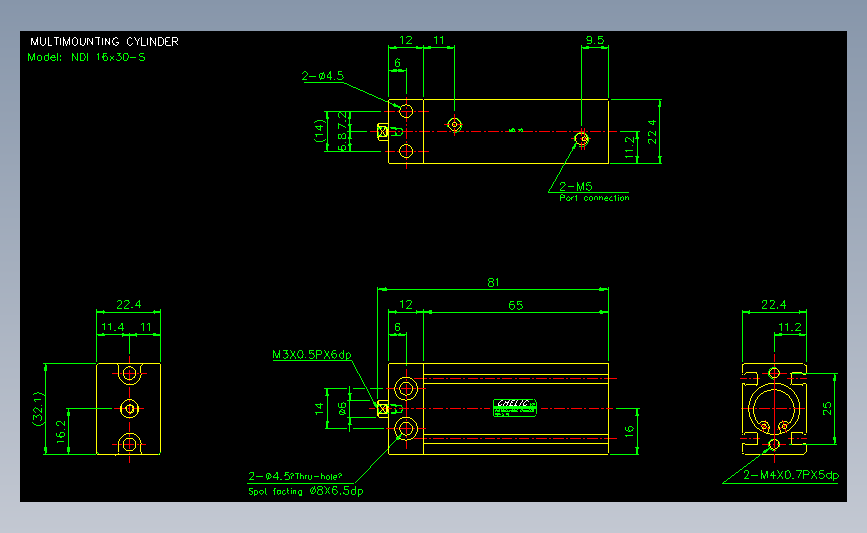Select the '(32.1)' reference dimension
Viewport: 867px width, 533px height.
[38, 409]
